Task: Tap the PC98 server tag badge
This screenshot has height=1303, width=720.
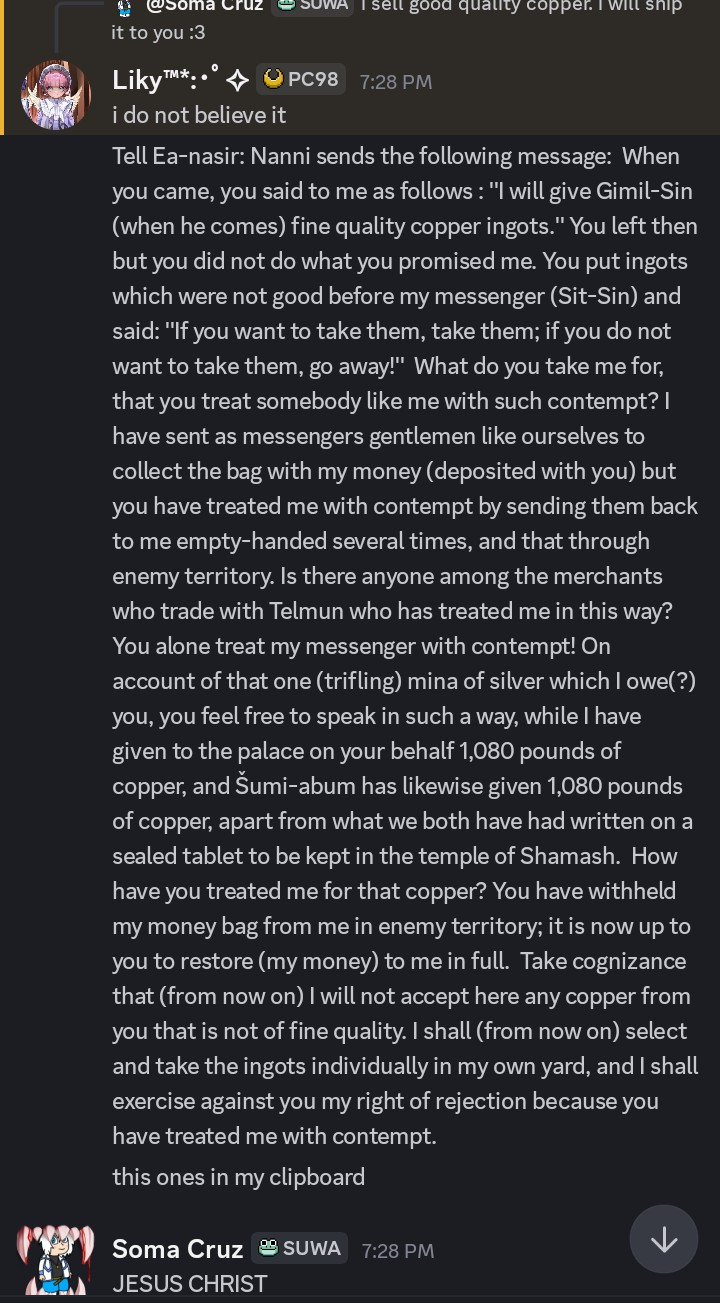Action: click(301, 79)
